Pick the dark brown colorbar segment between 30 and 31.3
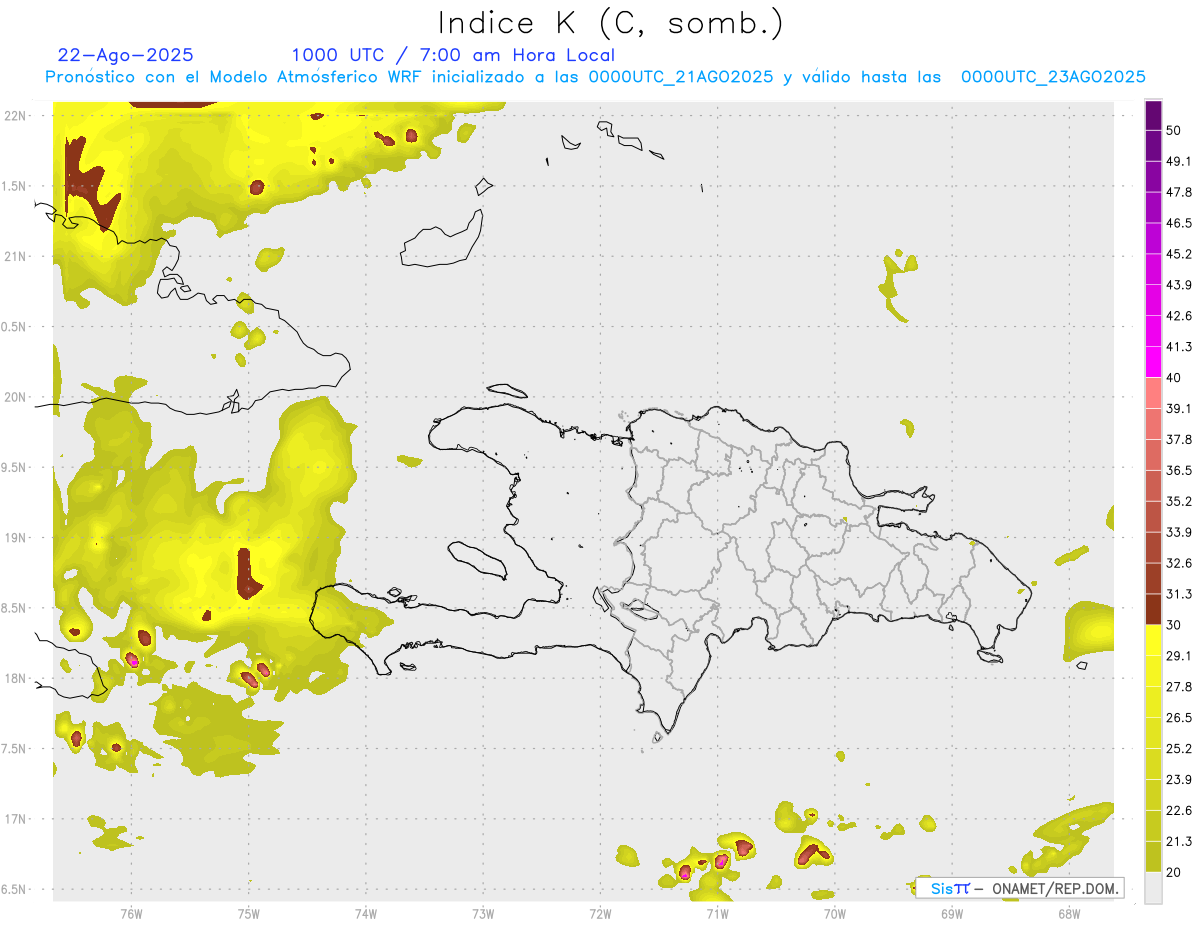The image size is (1200, 927). [x=1154, y=609]
